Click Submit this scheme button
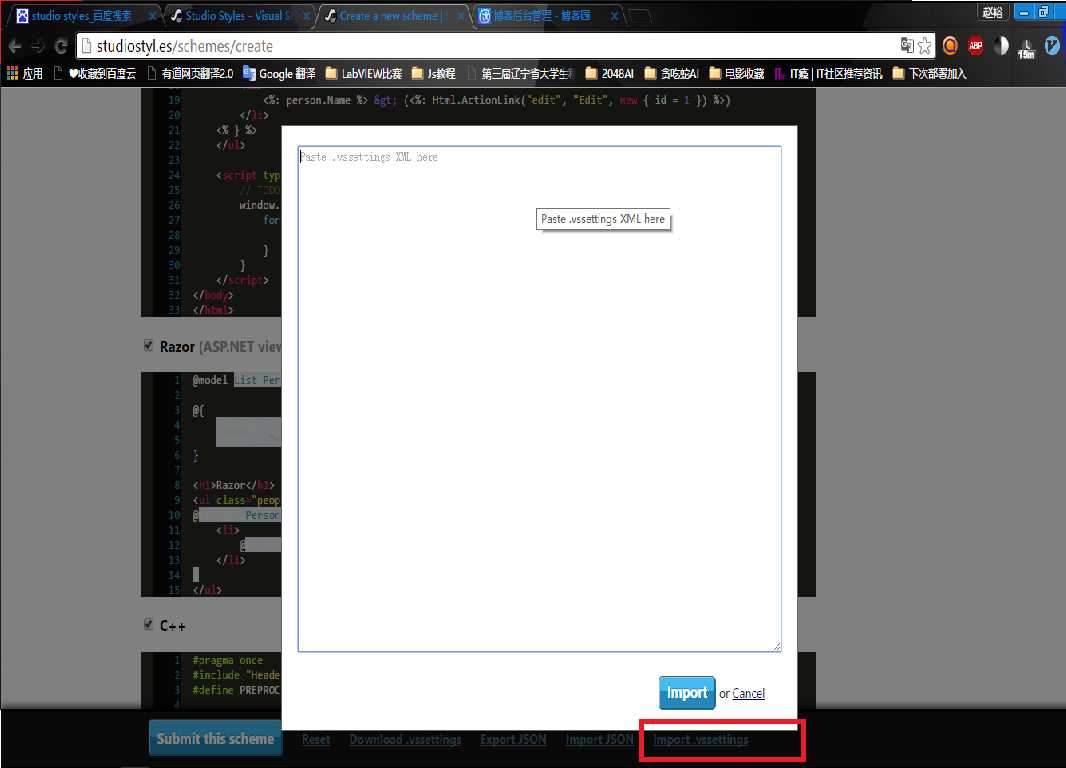Screen dimensions: 1066x768 click(215, 738)
